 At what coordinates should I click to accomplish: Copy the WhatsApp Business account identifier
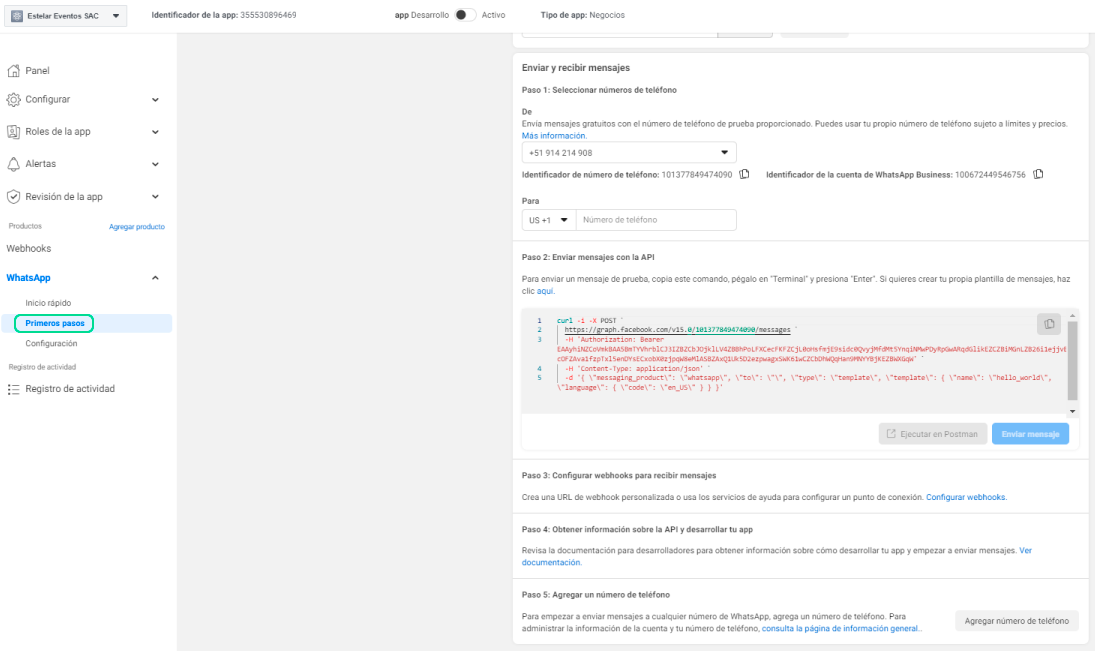point(1038,175)
